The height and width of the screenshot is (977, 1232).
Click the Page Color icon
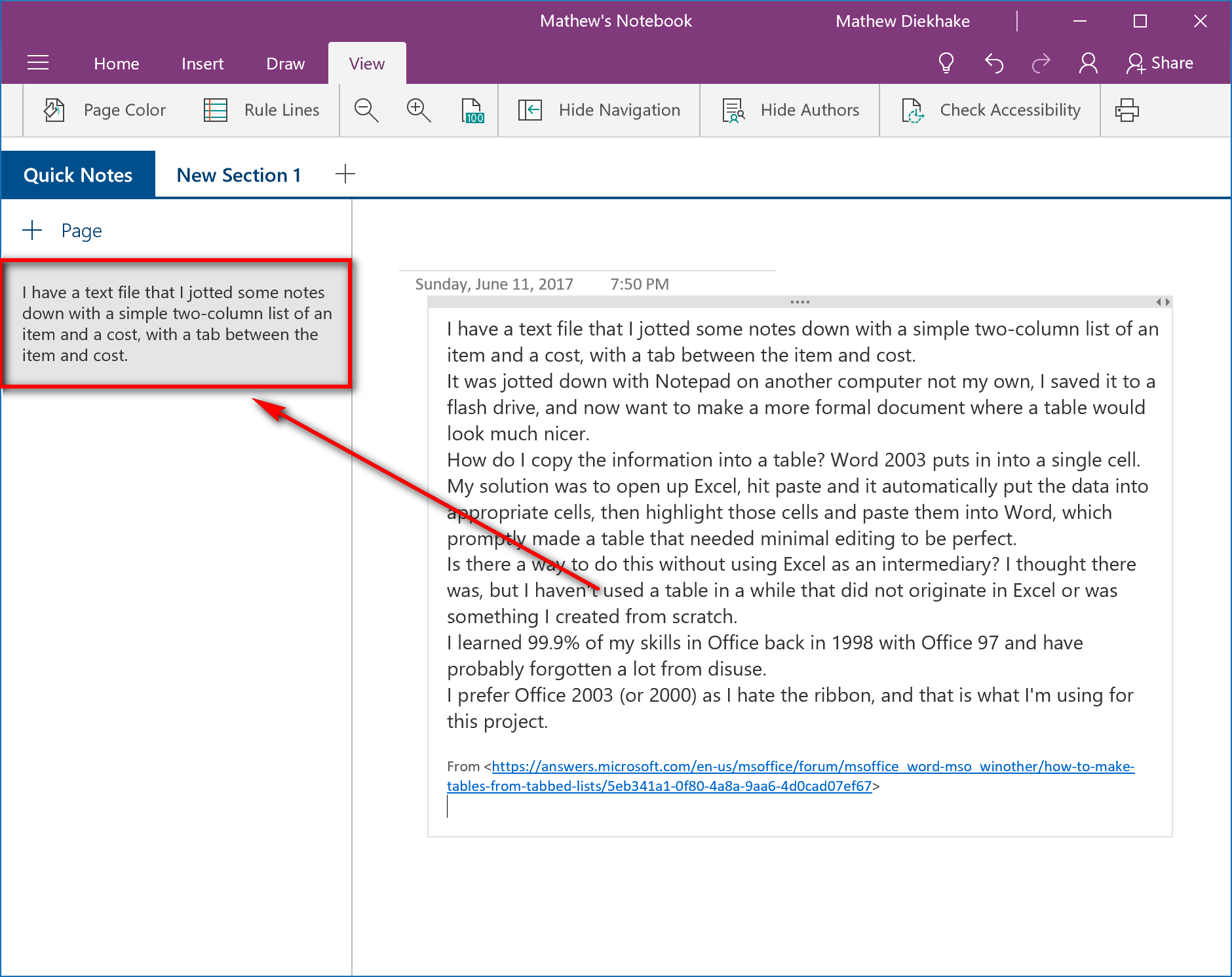click(x=54, y=110)
